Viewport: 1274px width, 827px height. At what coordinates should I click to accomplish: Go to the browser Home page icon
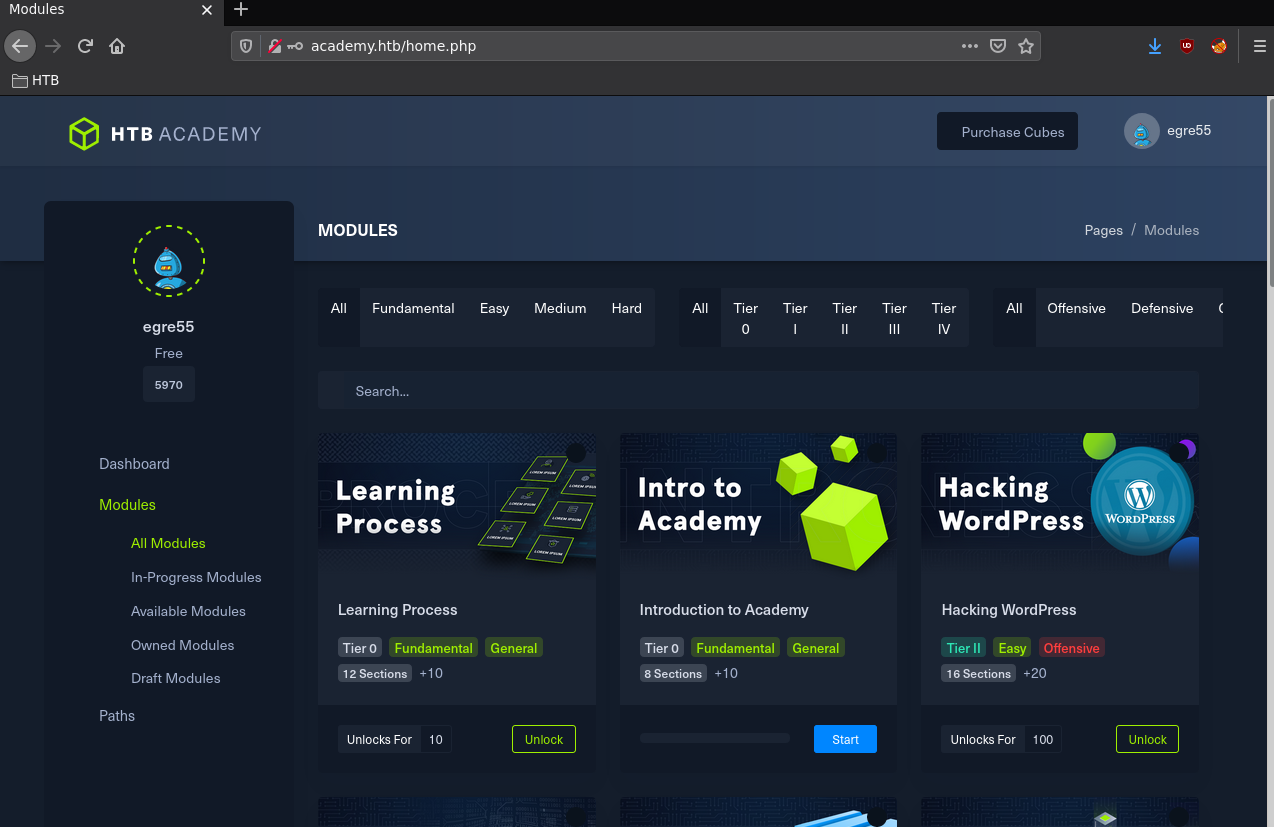117,46
